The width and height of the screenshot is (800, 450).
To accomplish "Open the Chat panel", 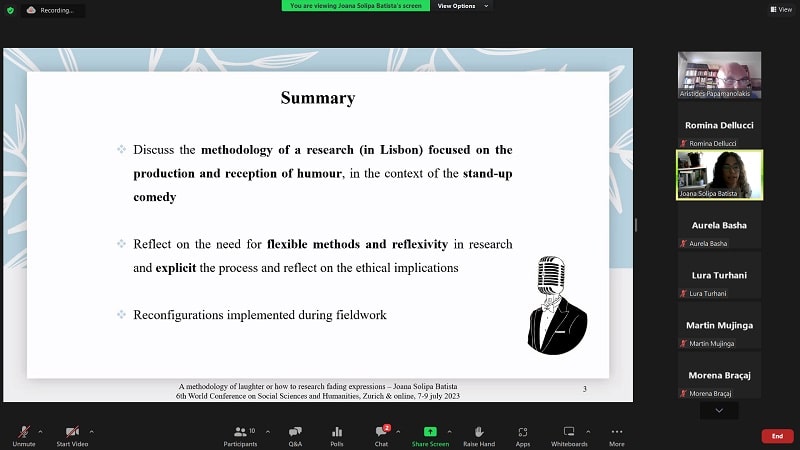I will click(x=381, y=434).
